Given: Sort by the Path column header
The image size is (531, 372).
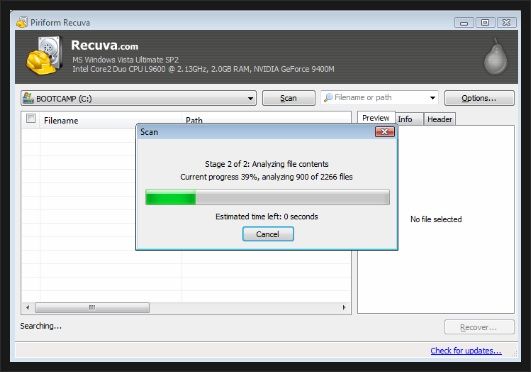Looking at the screenshot, I should pyautogui.click(x=194, y=120).
